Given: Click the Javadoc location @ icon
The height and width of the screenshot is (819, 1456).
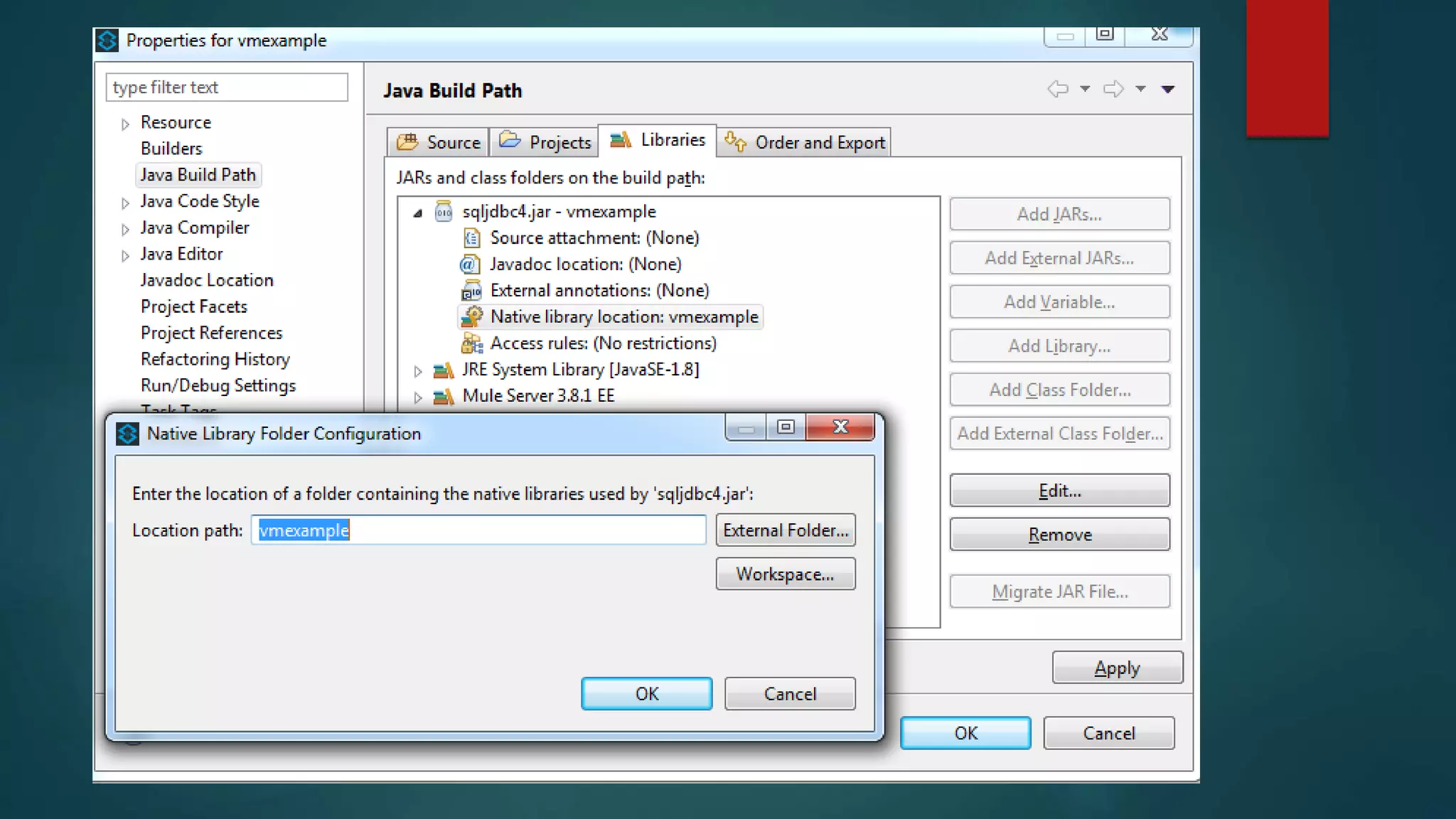Looking at the screenshot, I should pos(469,264).
